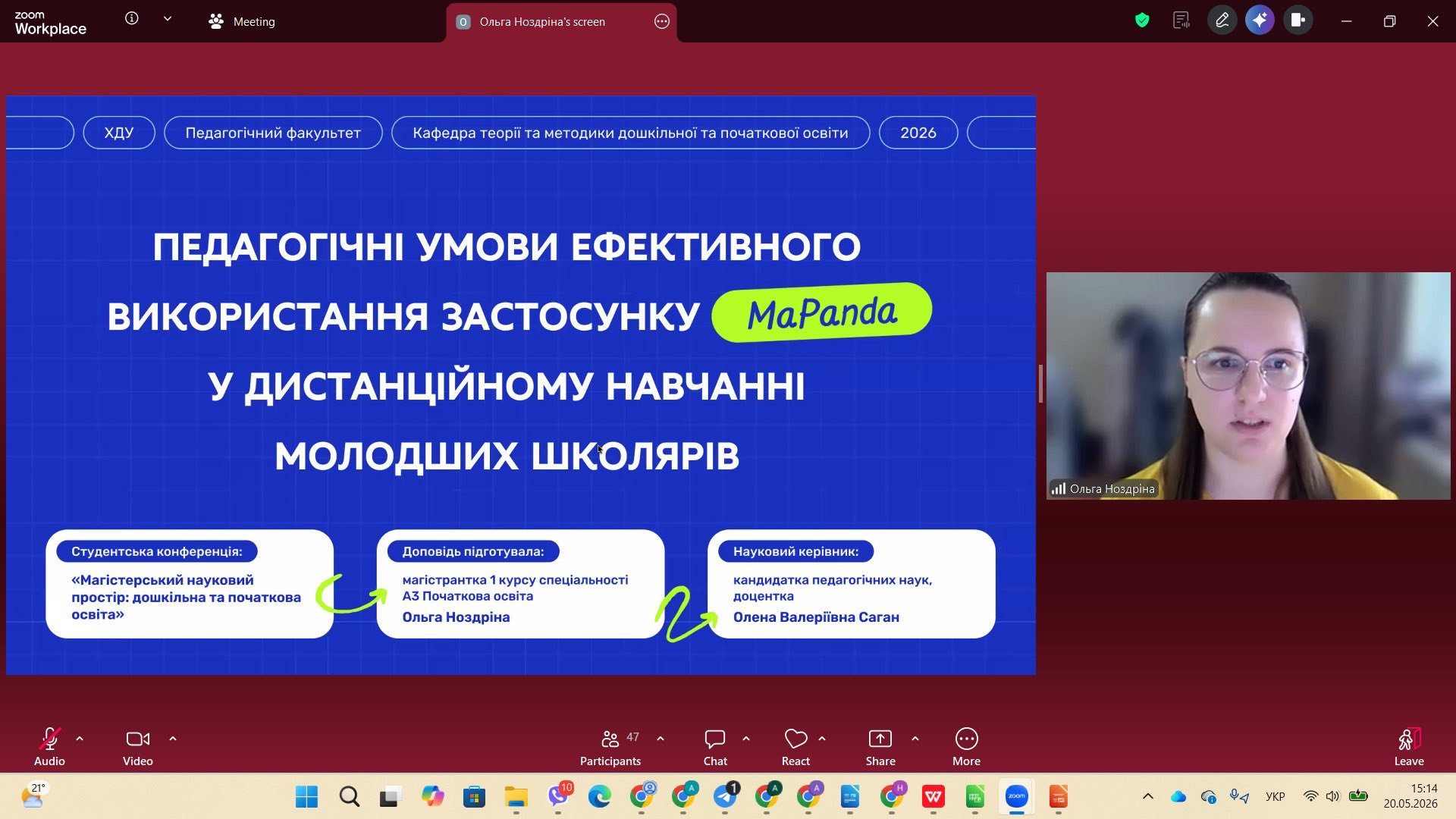Select the Ольга Ноздріна's screen tab
Viewport: 1456px width, 819px height.
click(542, 22)
